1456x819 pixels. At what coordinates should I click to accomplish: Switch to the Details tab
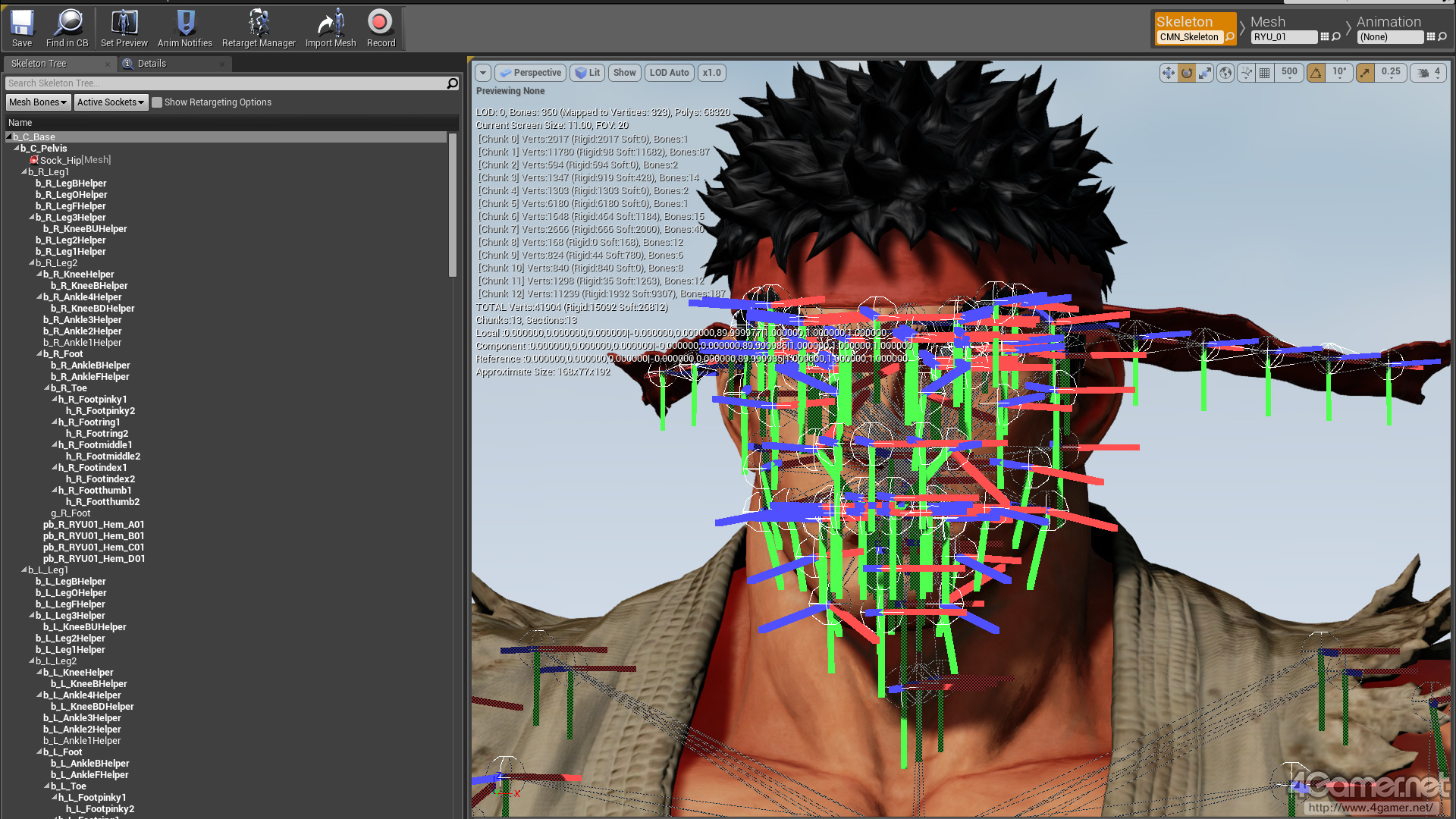[152, 64]
